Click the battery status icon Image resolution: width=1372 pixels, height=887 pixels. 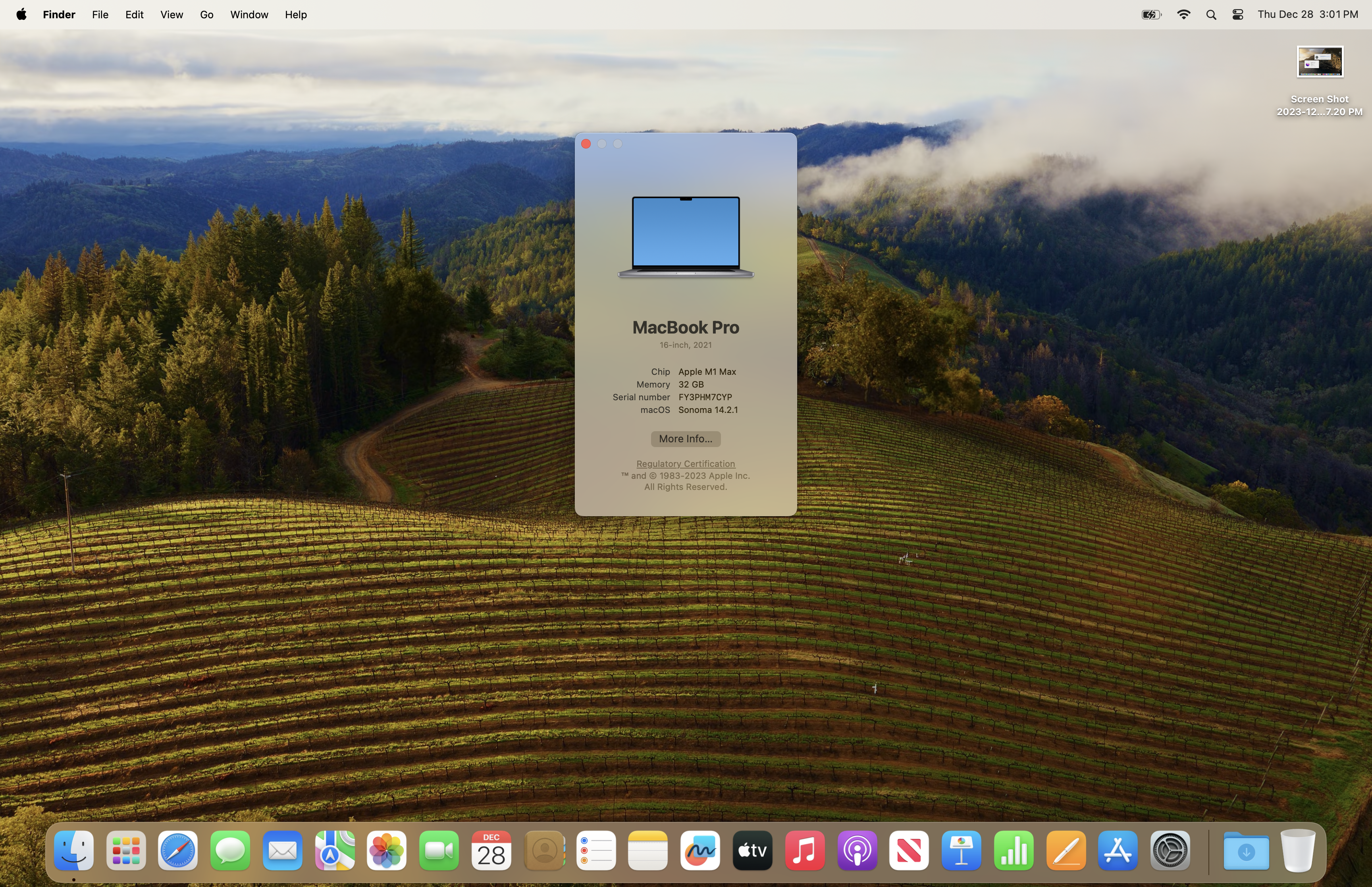(x=1152, y=15)
